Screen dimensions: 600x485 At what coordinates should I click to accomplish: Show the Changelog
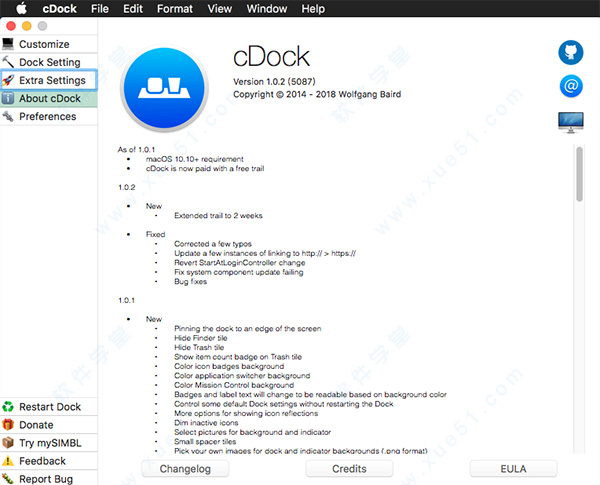185,469
